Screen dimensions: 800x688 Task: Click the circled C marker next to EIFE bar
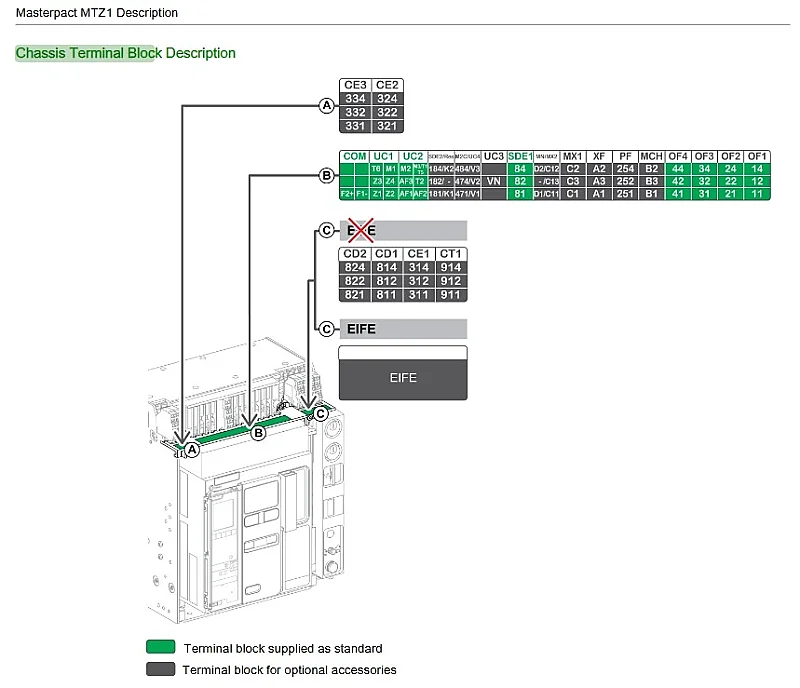[x=327, y=329]
